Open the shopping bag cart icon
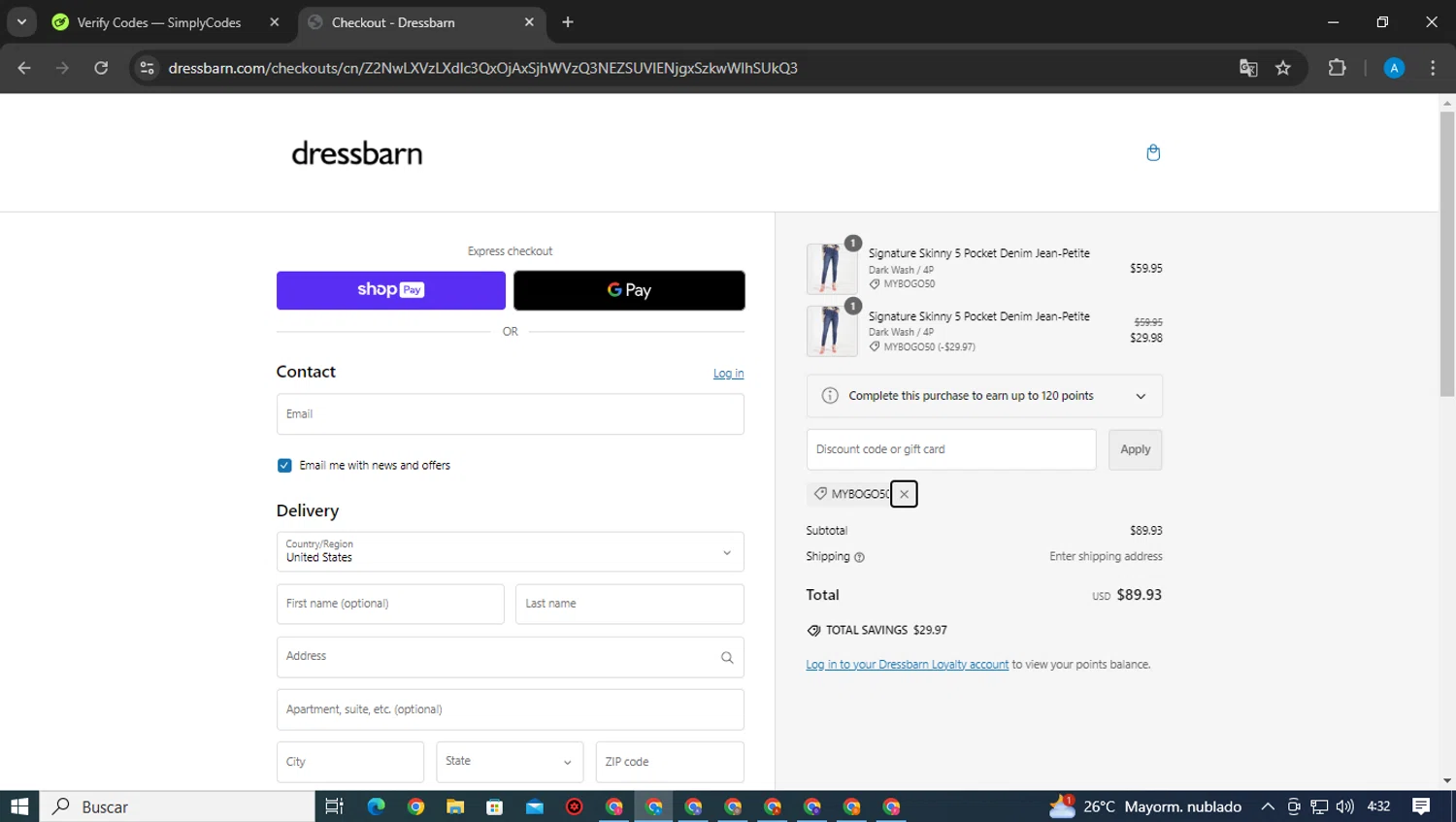The width and height of the screenshot is (1456, 822). [1153, 152]
